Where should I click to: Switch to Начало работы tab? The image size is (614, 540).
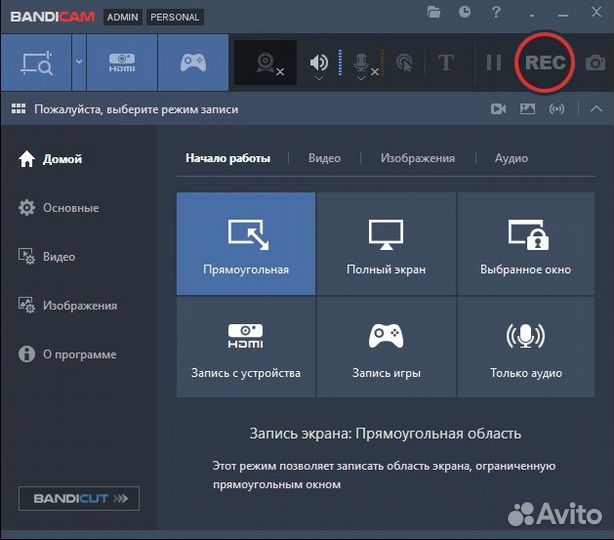click(228, 158)
